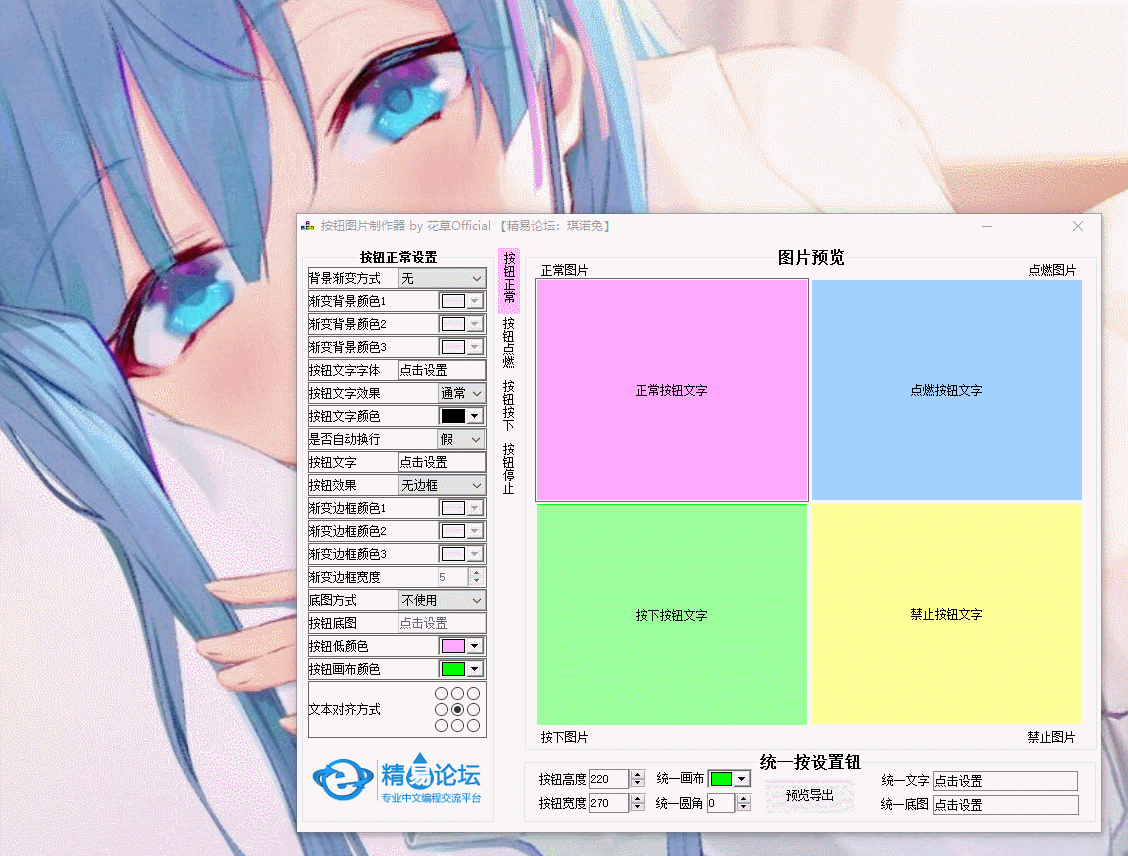Pick the green 按钮画布颜色 swatch
The width and height of the screenshot is (1128, 856).
point(453,670)
